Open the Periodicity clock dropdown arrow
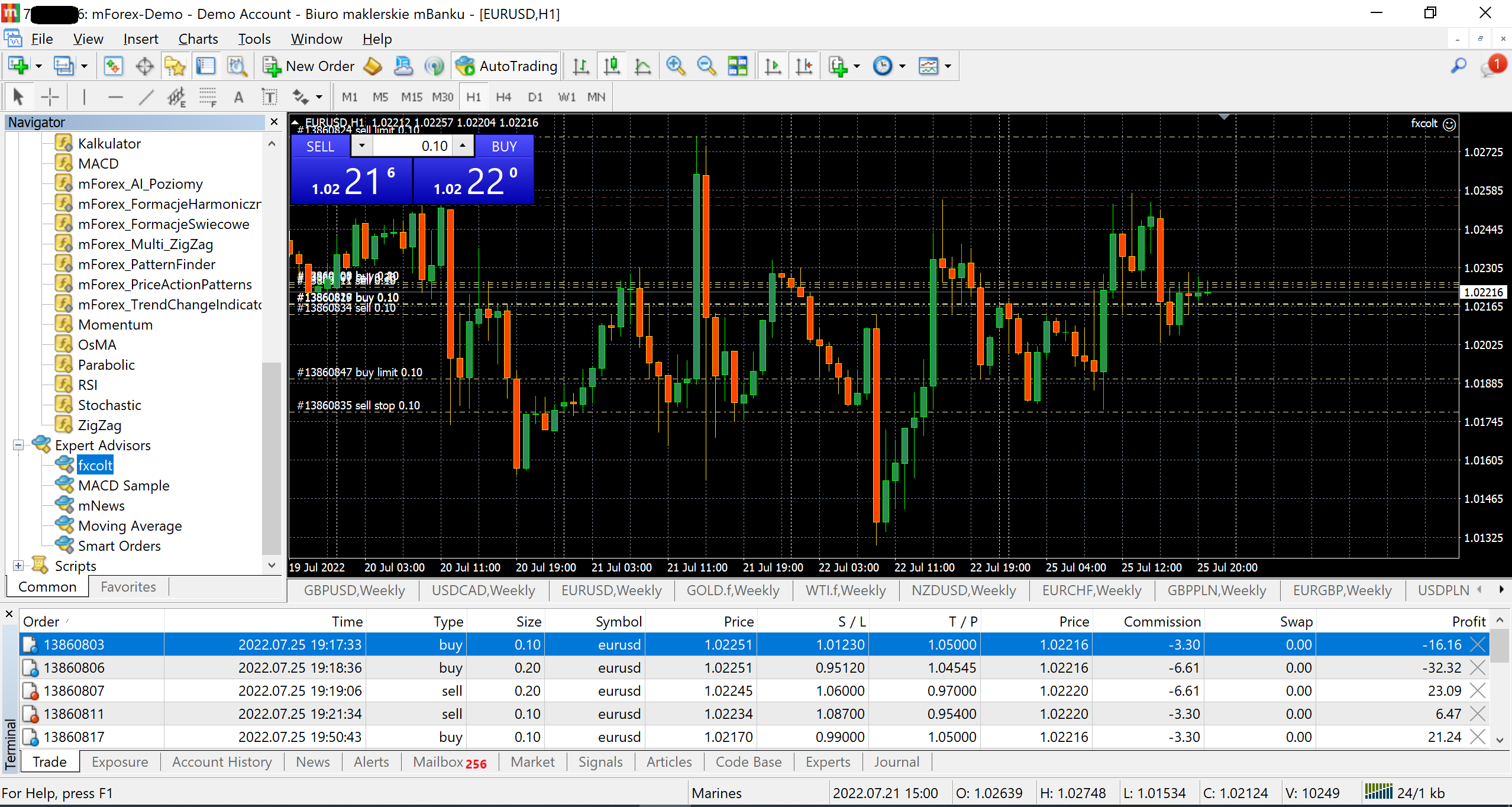The width and height of the screenshot is (1512, 807). point(902,66)
